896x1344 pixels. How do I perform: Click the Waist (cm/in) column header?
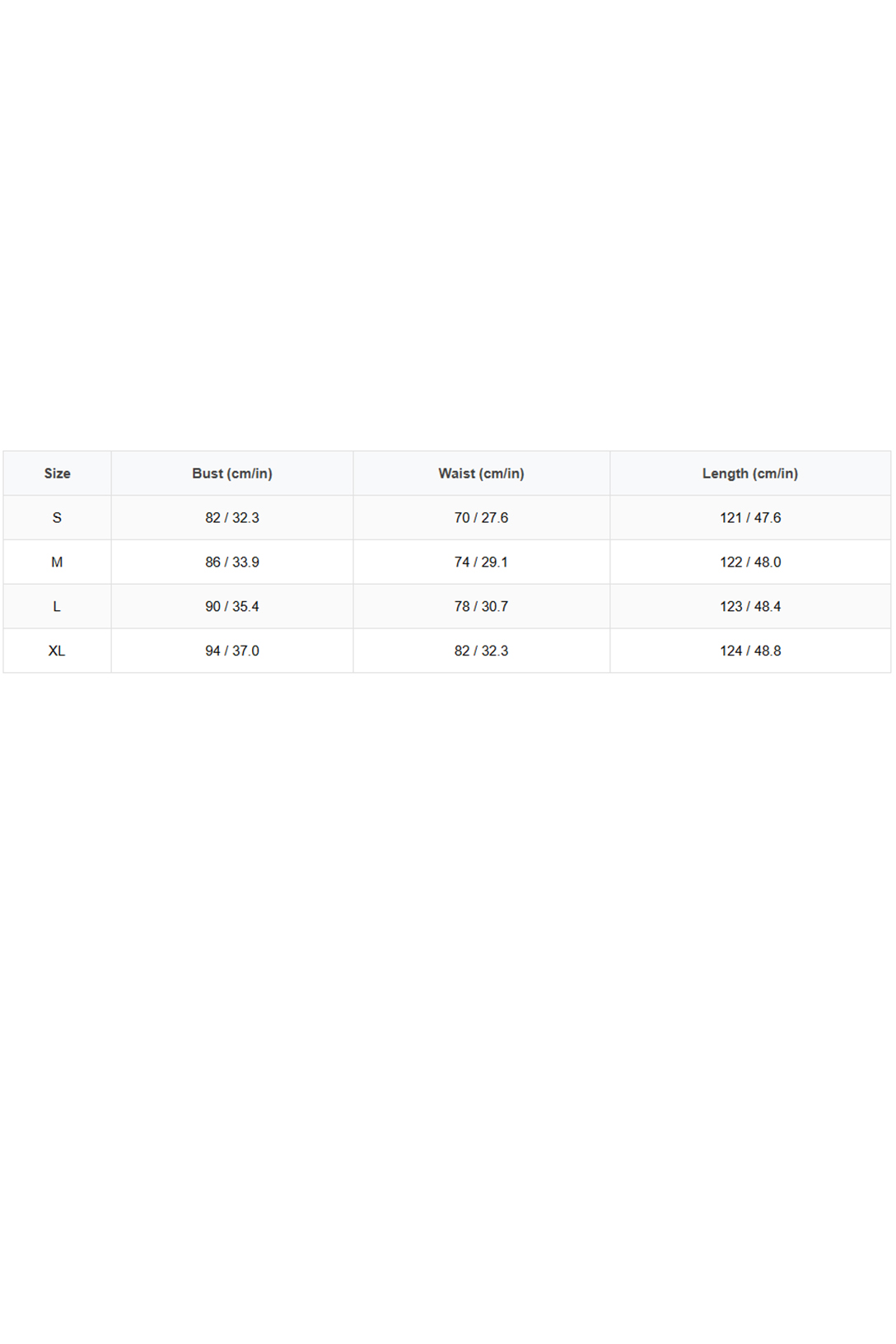481,474
